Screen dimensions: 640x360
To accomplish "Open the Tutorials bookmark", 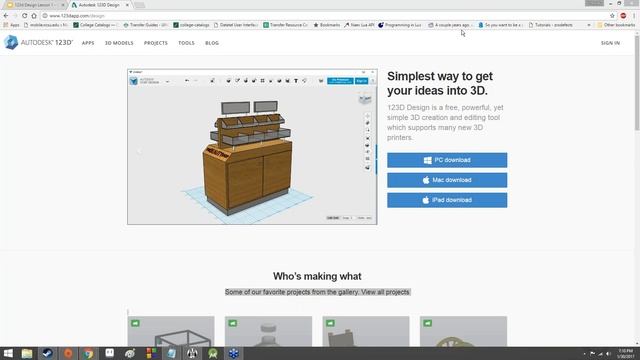I will [x=551, y=25].
